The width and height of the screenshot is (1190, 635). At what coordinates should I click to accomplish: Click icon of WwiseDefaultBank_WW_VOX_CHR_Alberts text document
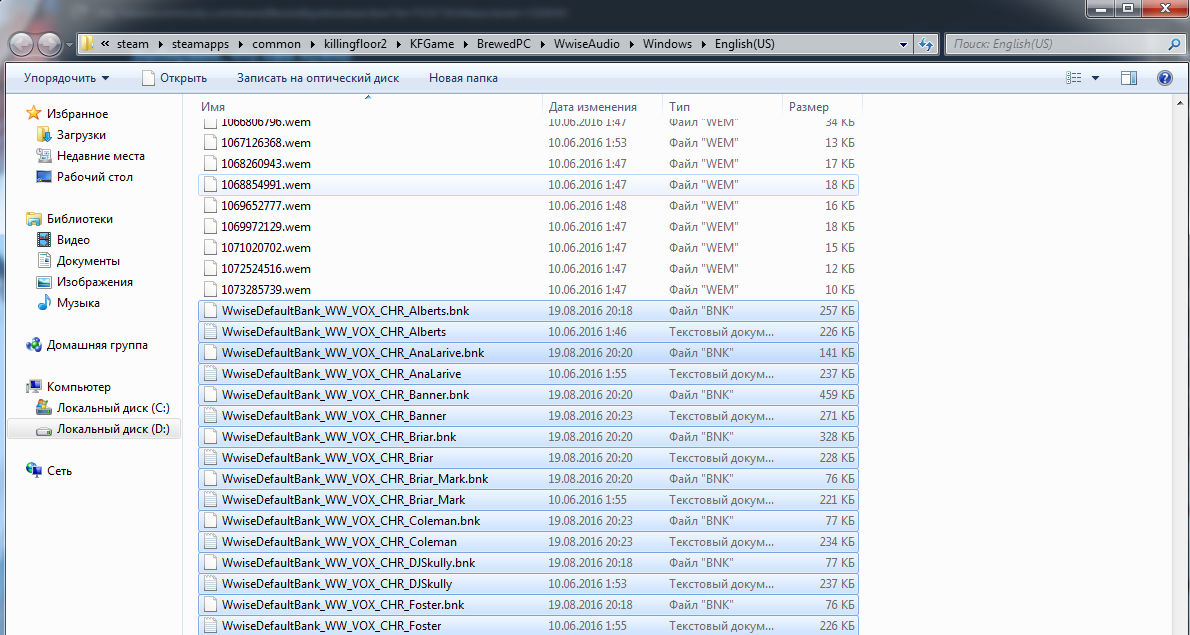pyautogui.click(x=210, y=332)
